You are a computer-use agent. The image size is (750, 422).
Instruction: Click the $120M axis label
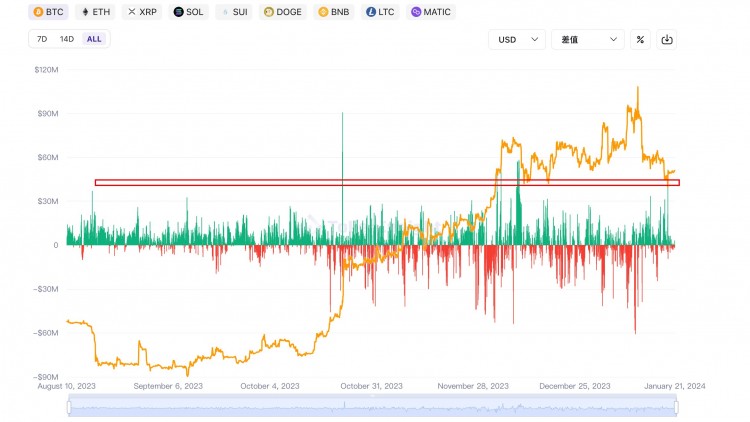click(46, 70)
